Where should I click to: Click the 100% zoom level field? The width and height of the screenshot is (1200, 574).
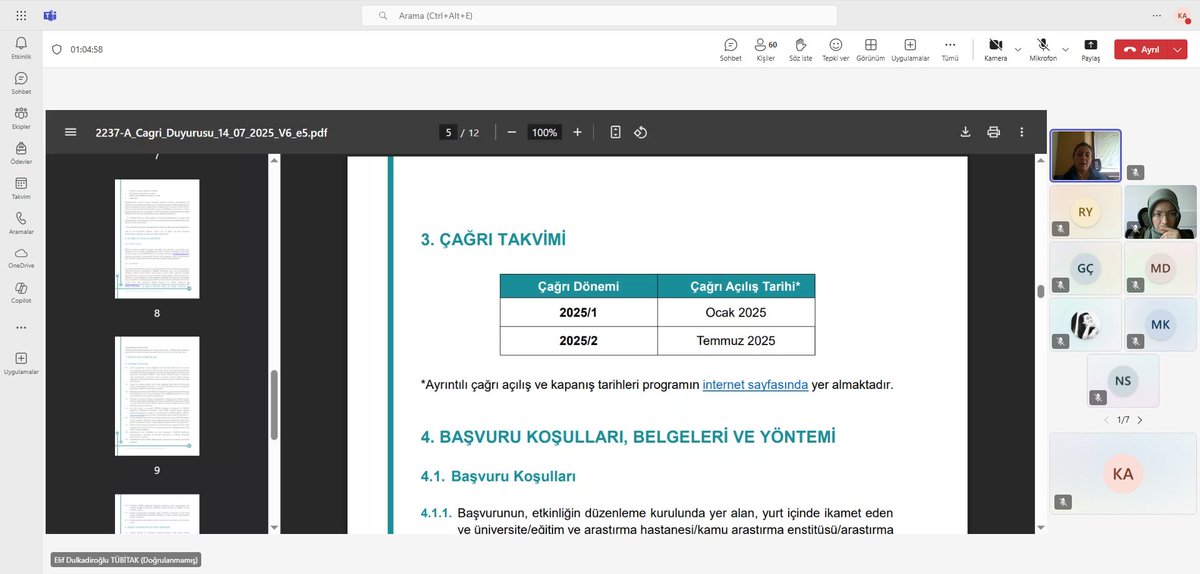tap(544, 132)
